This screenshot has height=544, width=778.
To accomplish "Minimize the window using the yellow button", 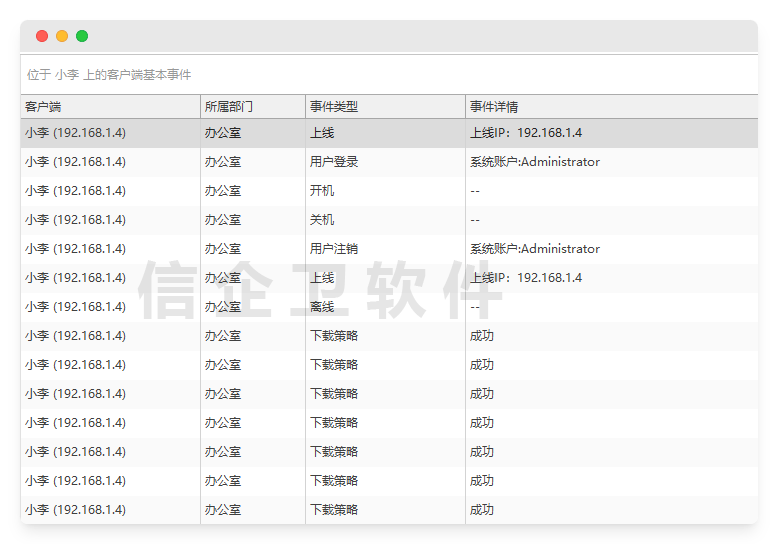I will tap(62, 36).
